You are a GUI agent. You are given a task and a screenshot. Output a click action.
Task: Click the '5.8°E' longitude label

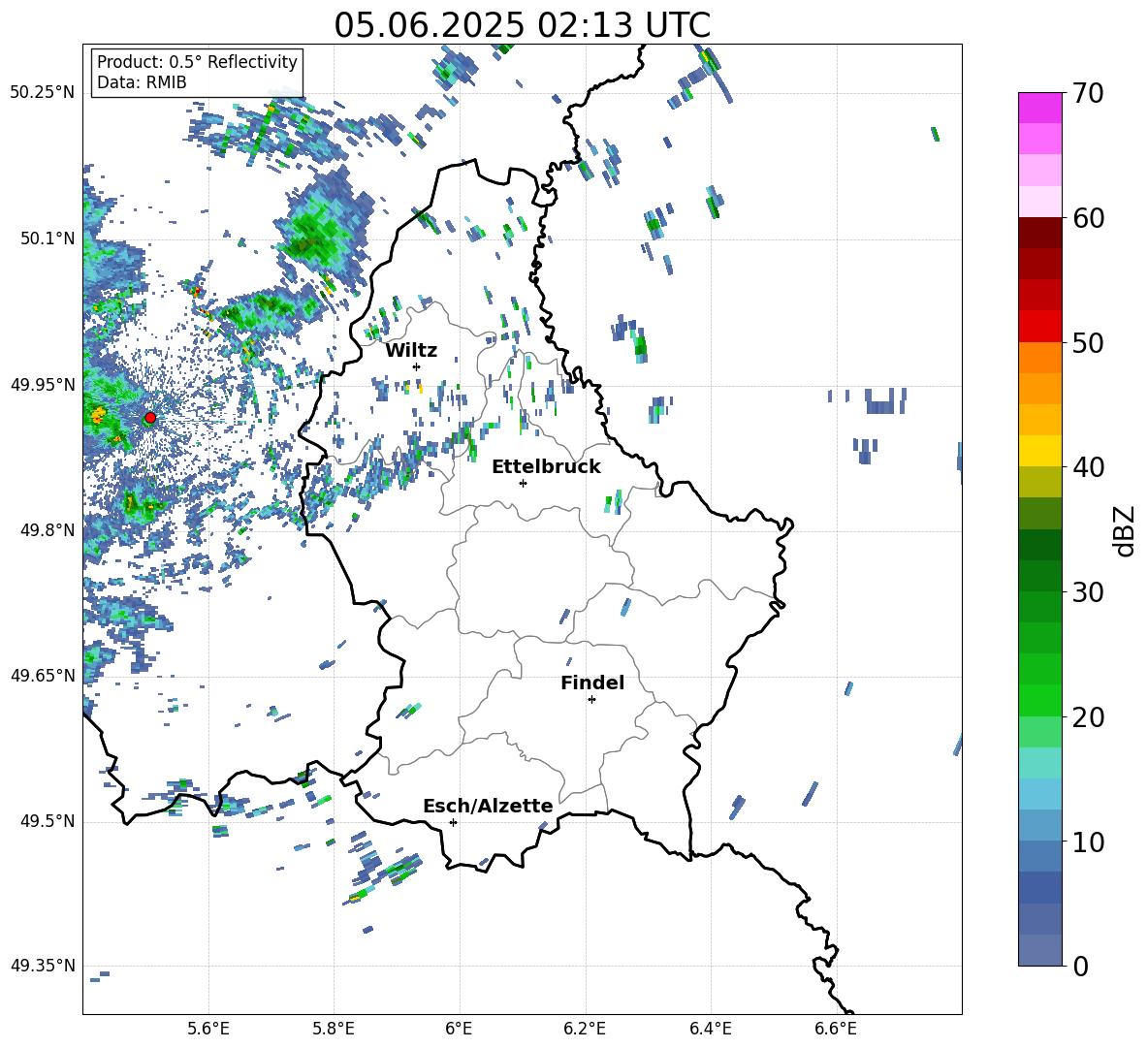334,1029
